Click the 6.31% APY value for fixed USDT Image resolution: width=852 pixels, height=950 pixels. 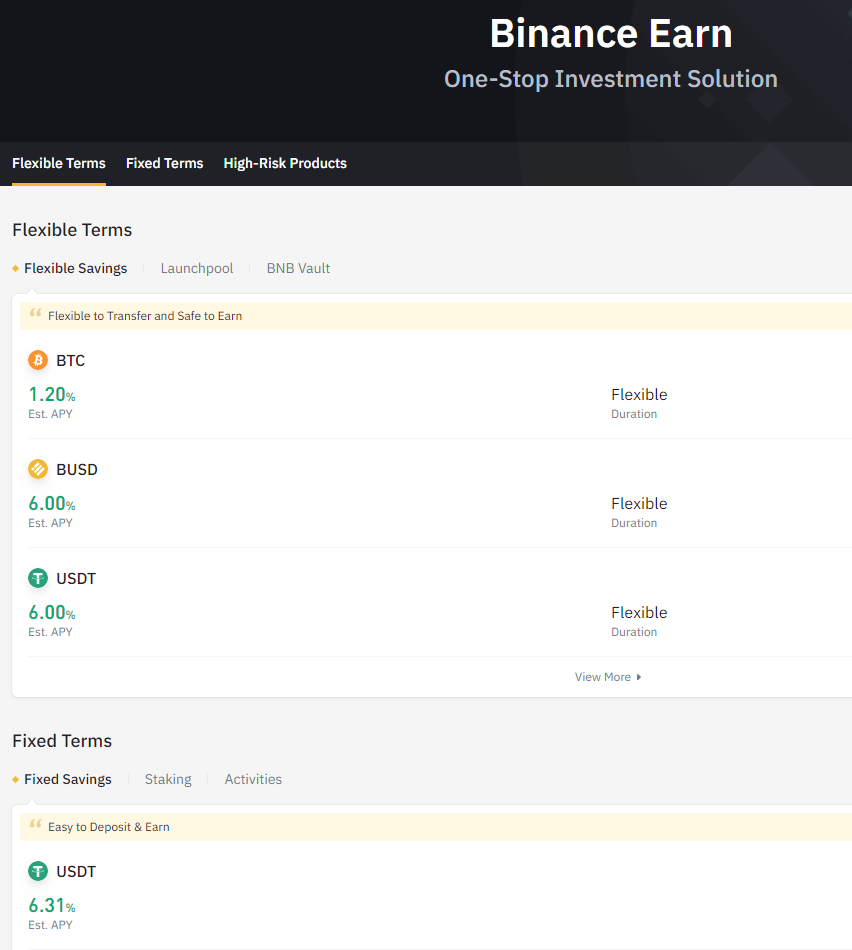[x=52, y=905]
